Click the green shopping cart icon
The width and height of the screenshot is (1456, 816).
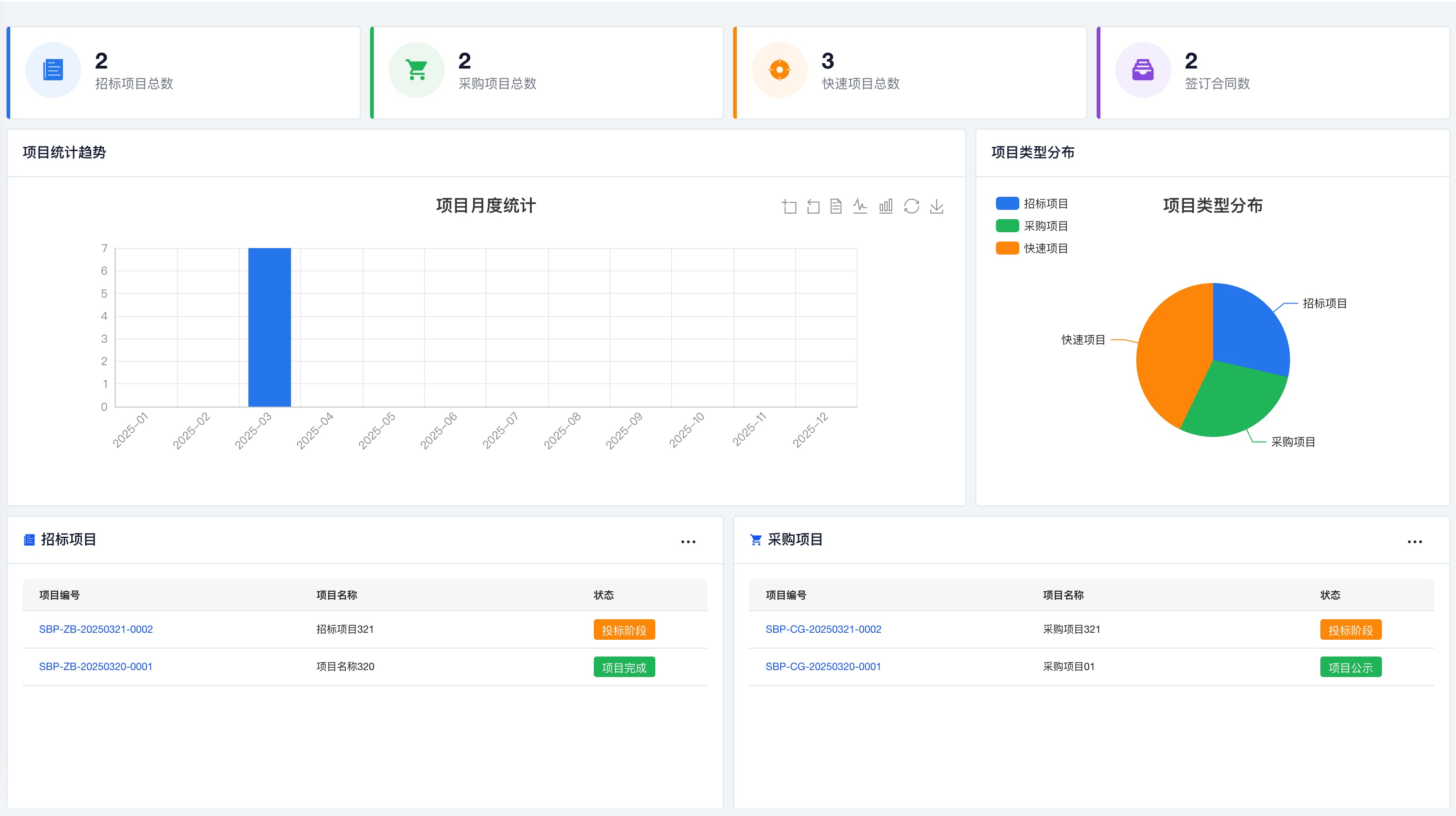coord(417,70)
